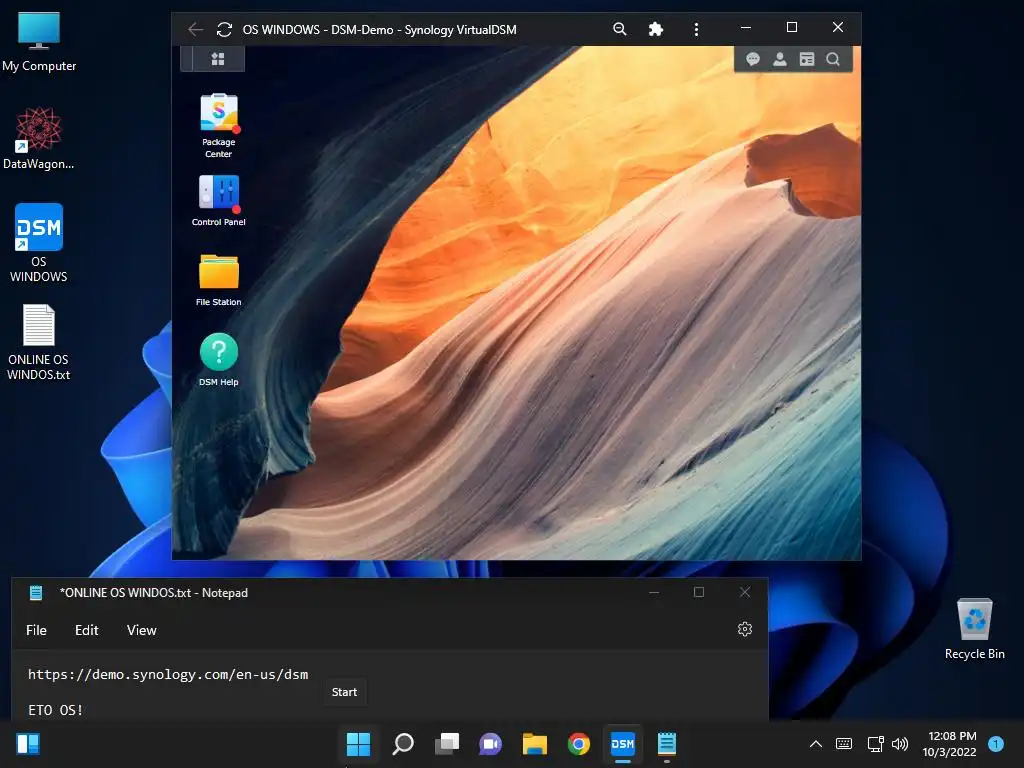
Task: Open the DSM Control Panel icon
Action: click(x=219, y=200)
